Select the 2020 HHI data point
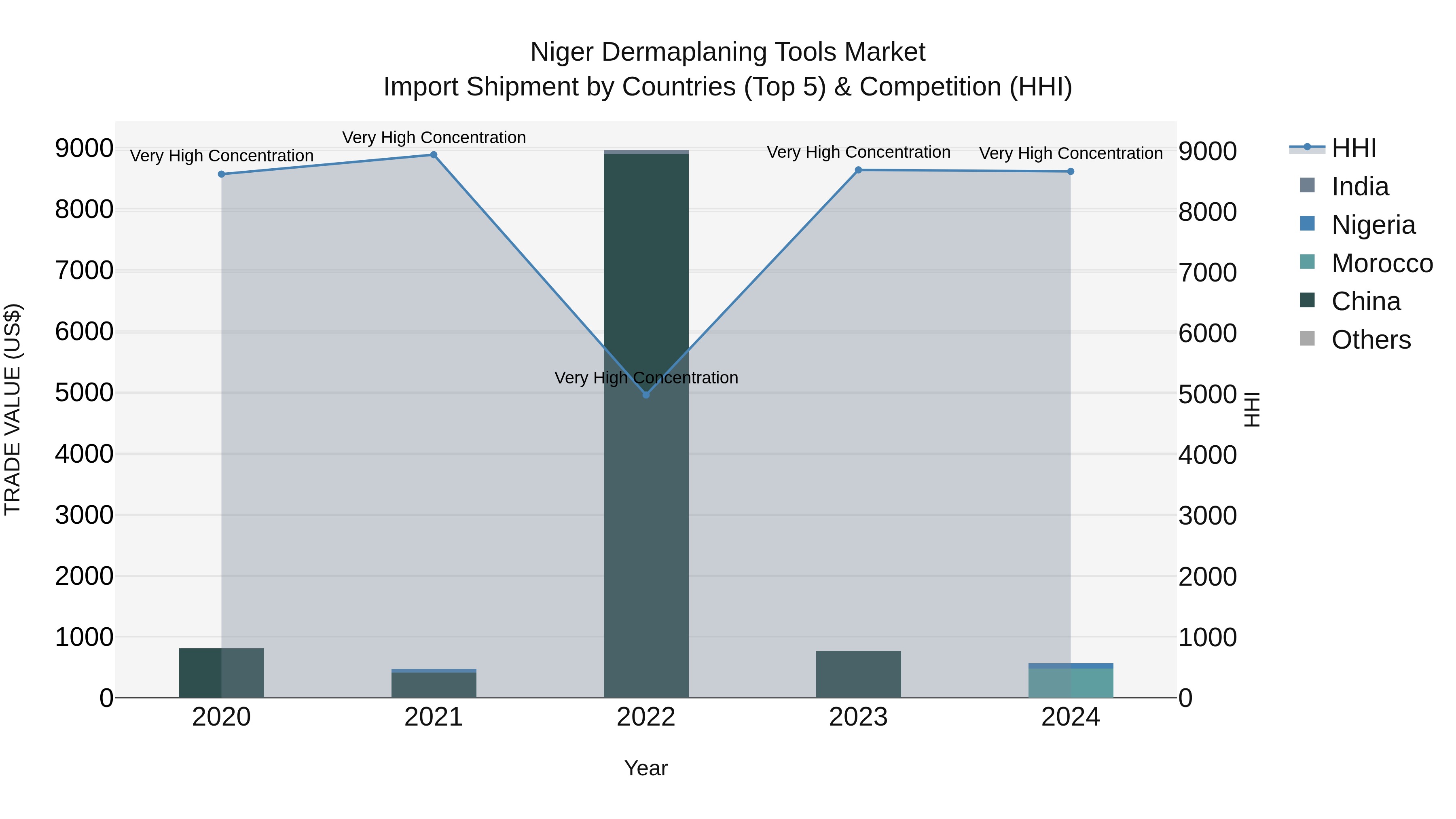This screenshot has width=1456, height=819. (x=222, y=174)
